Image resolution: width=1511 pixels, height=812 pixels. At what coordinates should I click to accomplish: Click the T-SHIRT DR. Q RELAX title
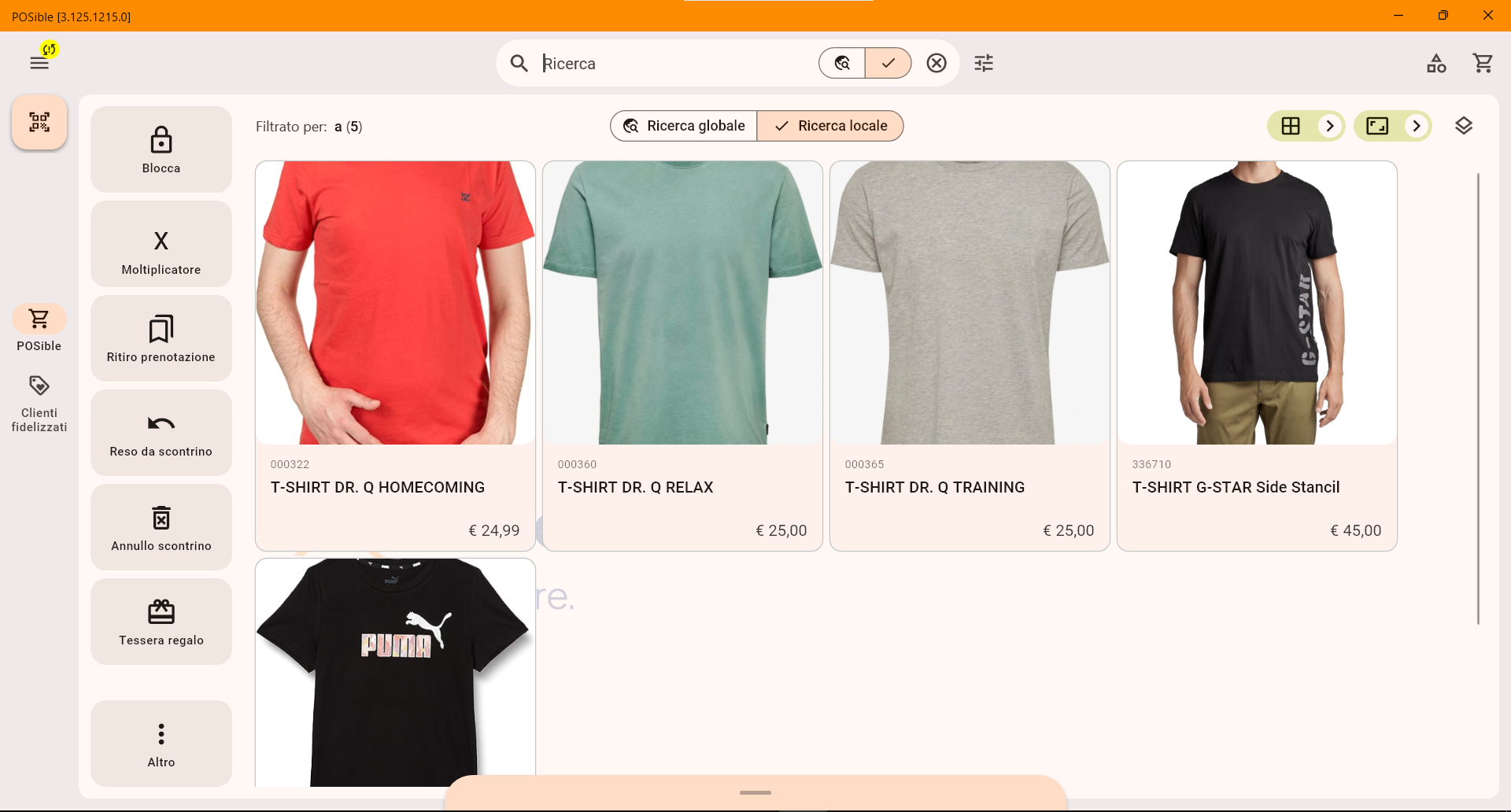(636, 487)
